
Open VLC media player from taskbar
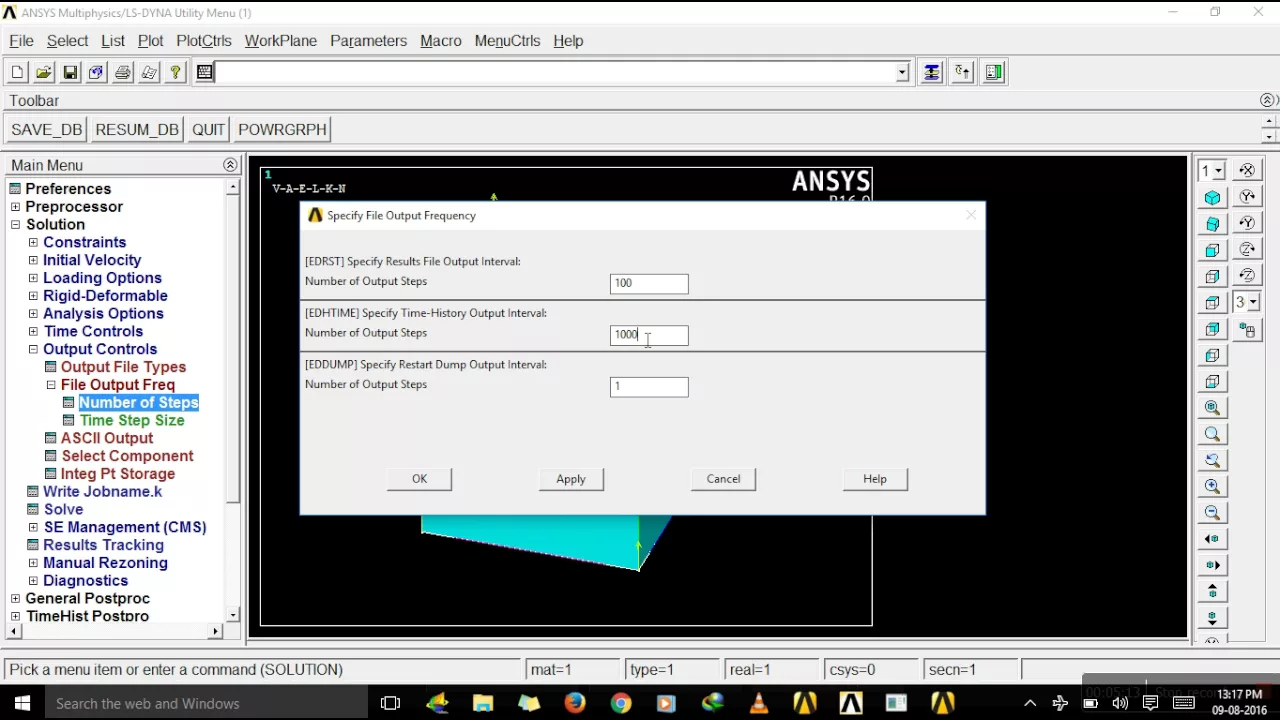759,703
